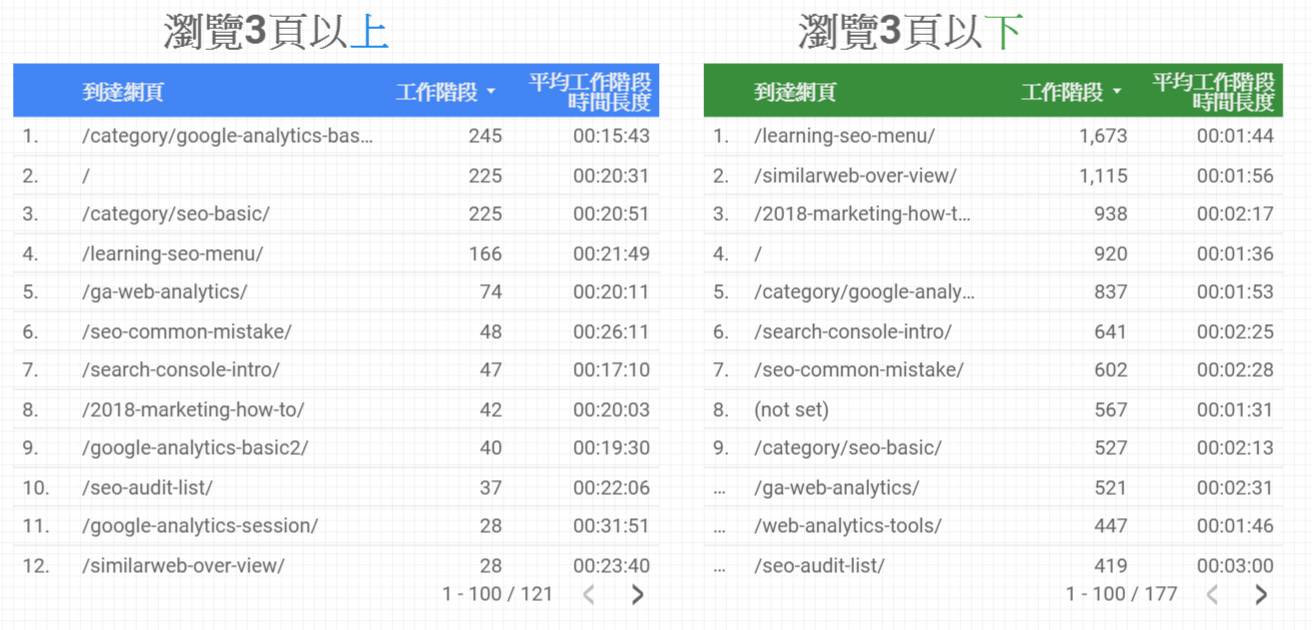Click 到達網頁 header in green table

tap(795, 93)
